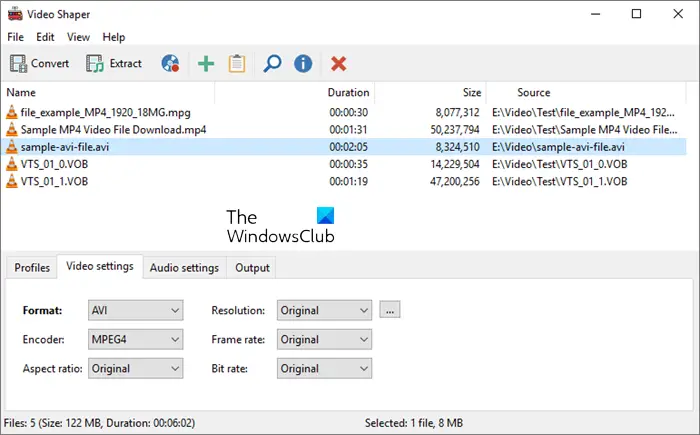700x435 pixels.
Task: Click VLC cone icon of file_example_MP4_1920_18MG.mpg
Action: [12, 112]
